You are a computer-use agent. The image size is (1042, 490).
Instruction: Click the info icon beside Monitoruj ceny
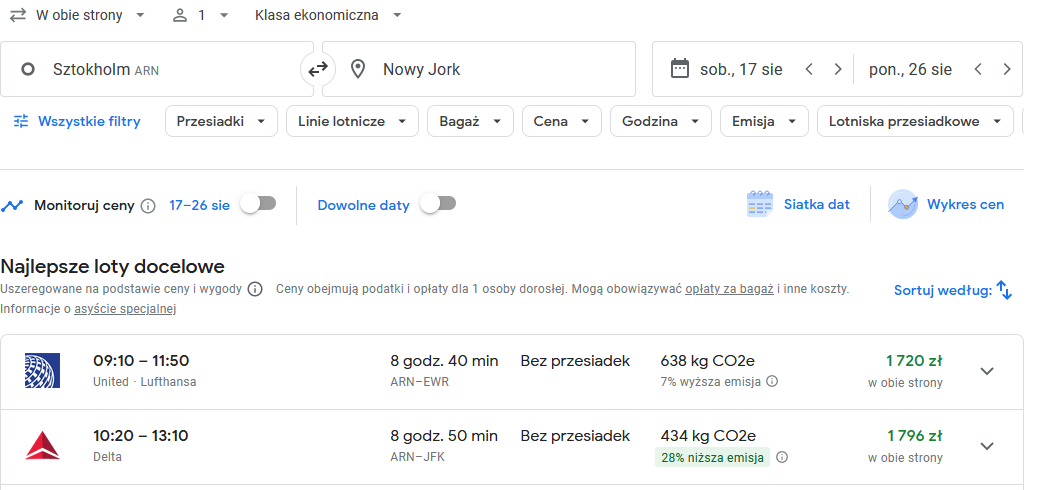148,206
